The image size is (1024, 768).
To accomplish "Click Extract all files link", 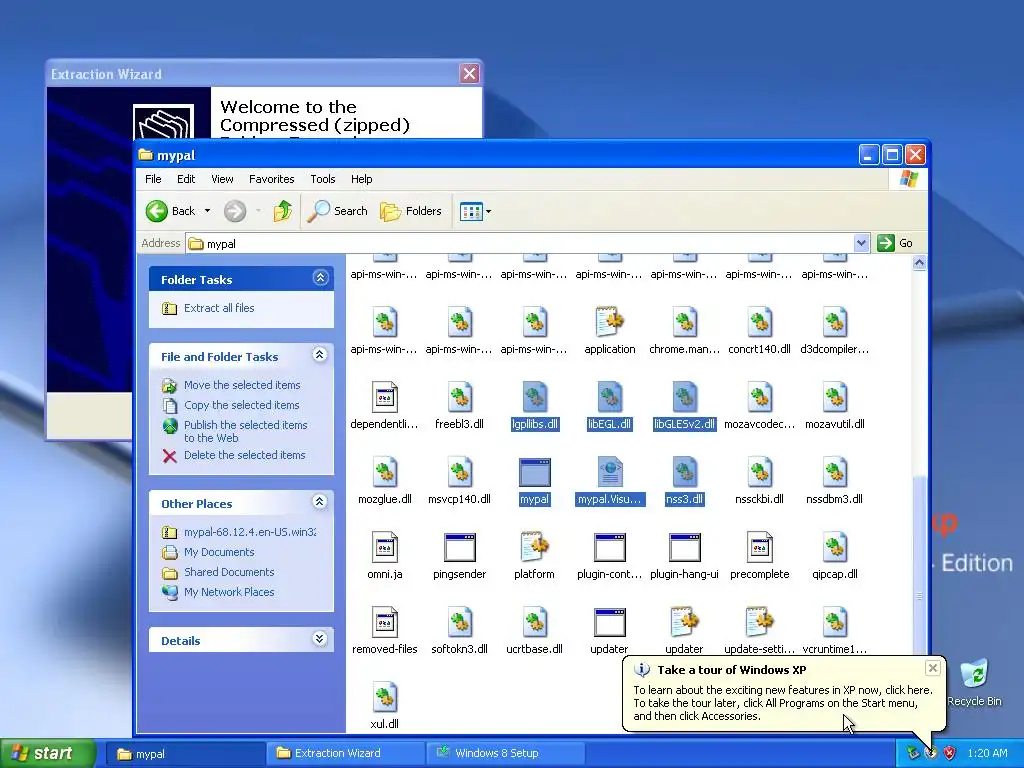I will (219, 308).
